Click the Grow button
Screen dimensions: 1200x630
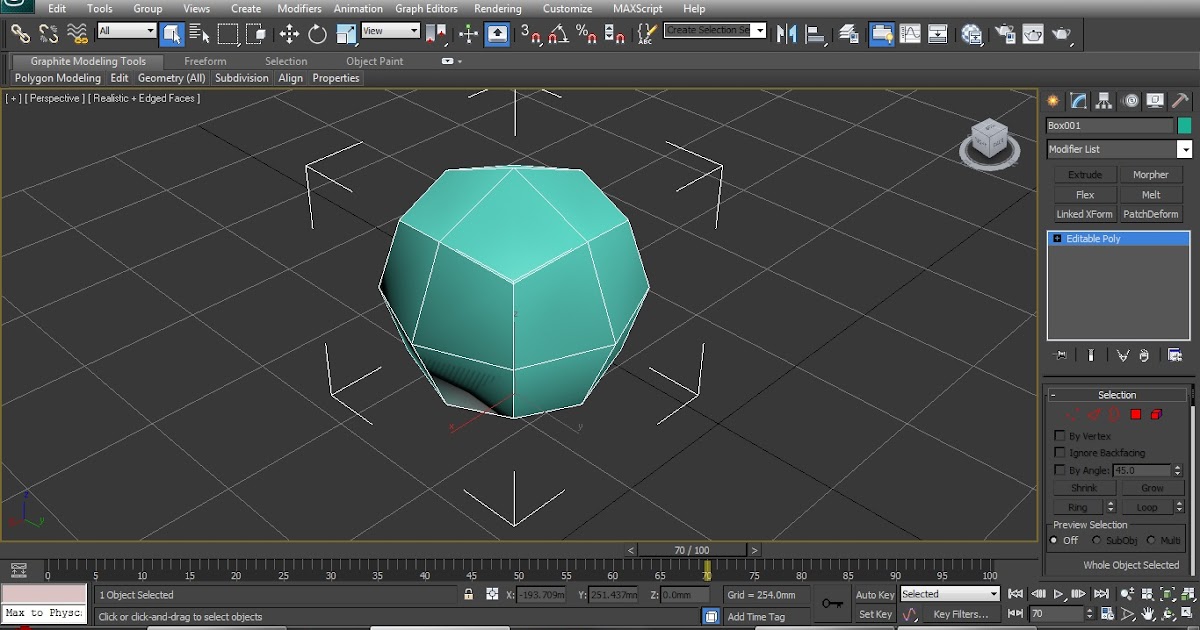click(1152, 488)
